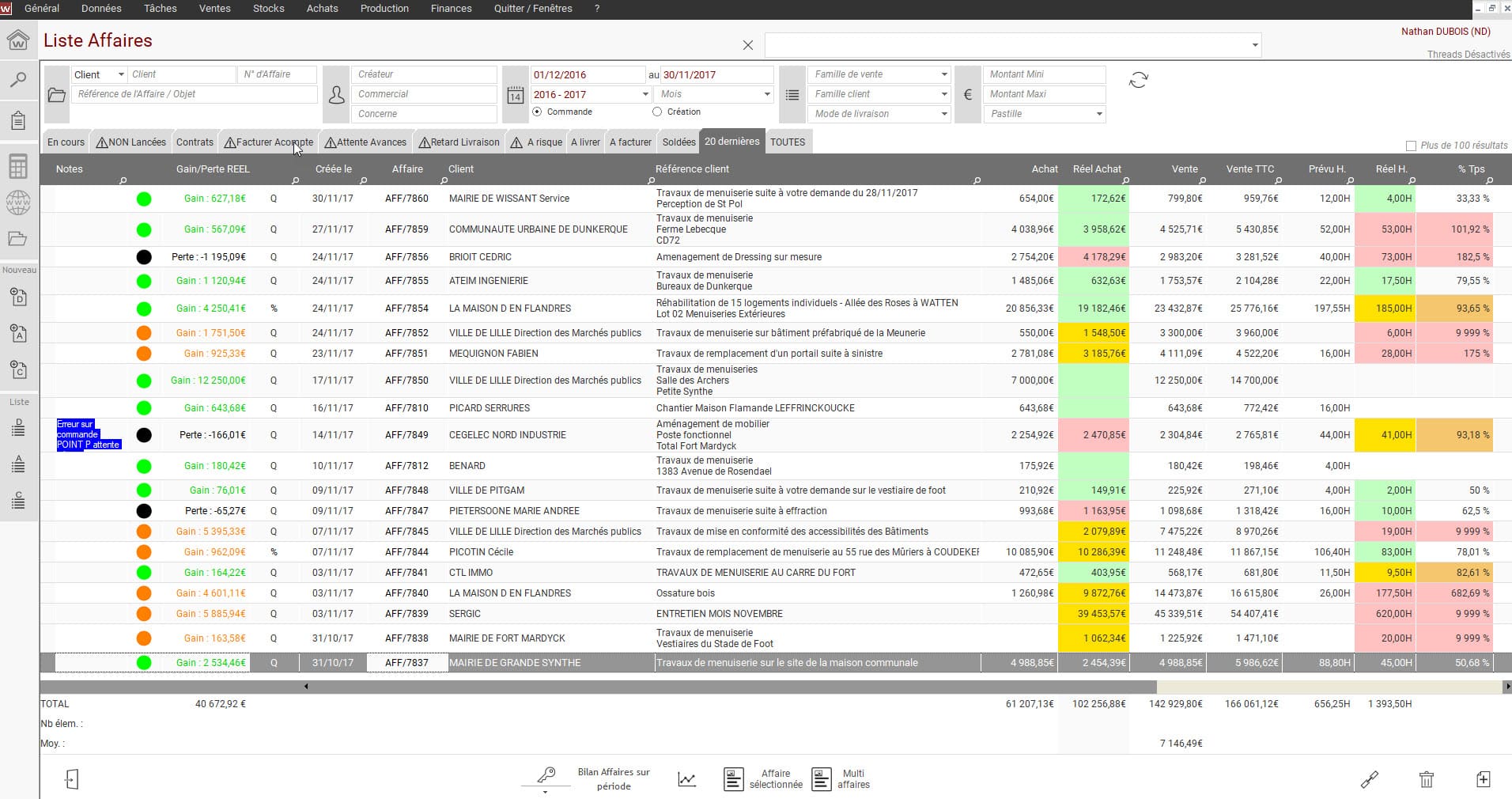Click the exit door icon at bottom left
This screenshot has height=799, width=1512.
[72, 779]
